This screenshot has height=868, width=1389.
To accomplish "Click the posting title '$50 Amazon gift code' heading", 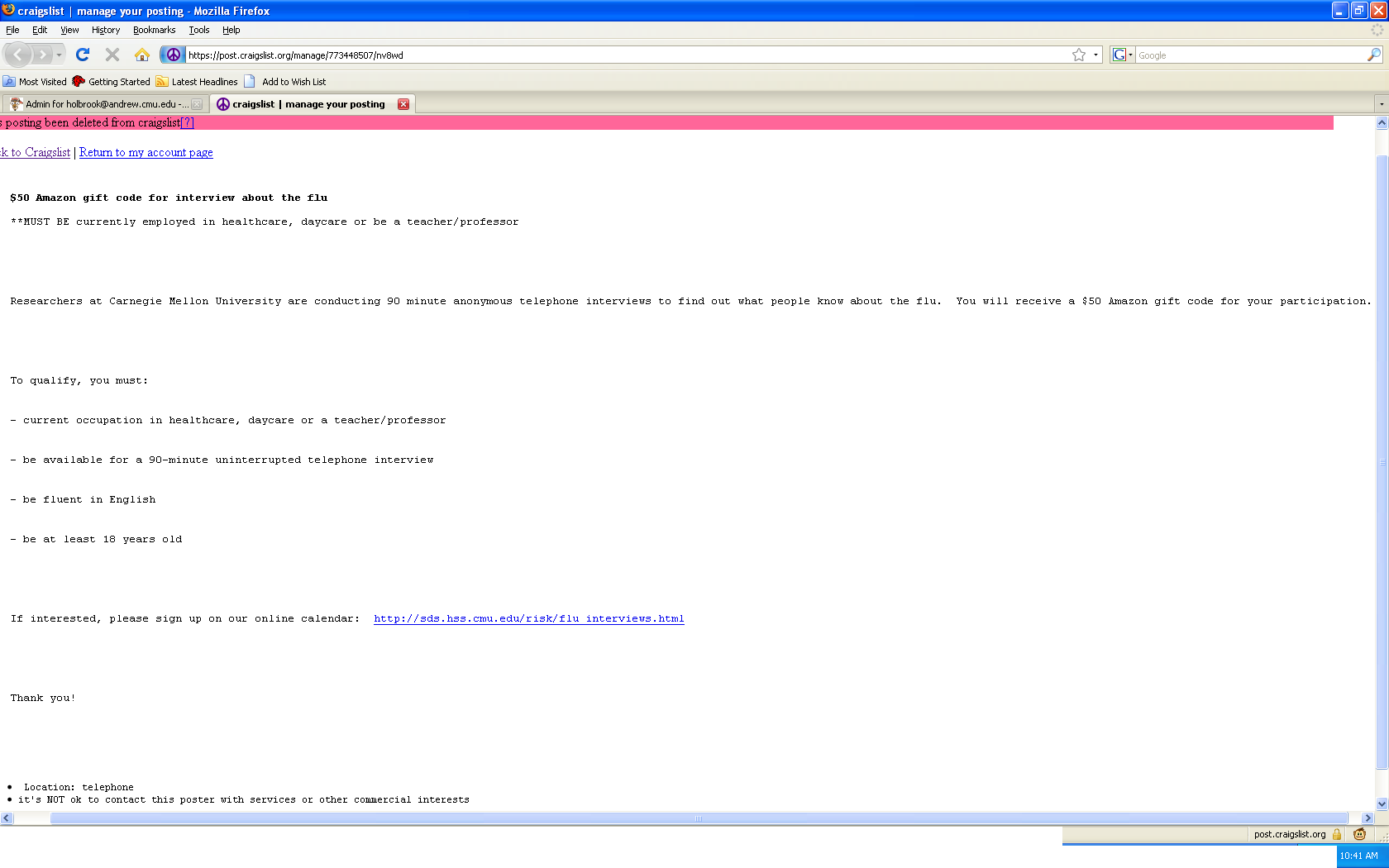I will (x=169, y=198).
